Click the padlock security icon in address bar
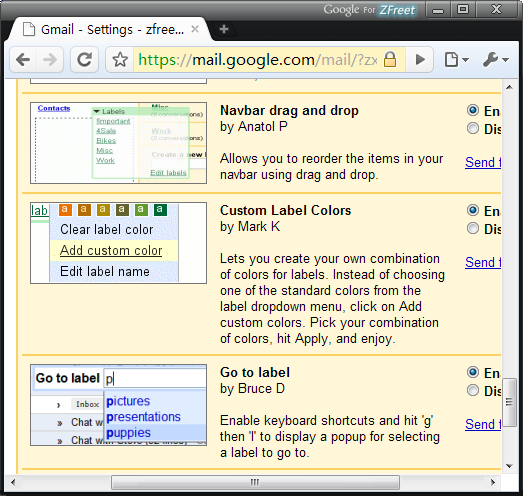This screenshot has width=523, height=496. point(390,60)
